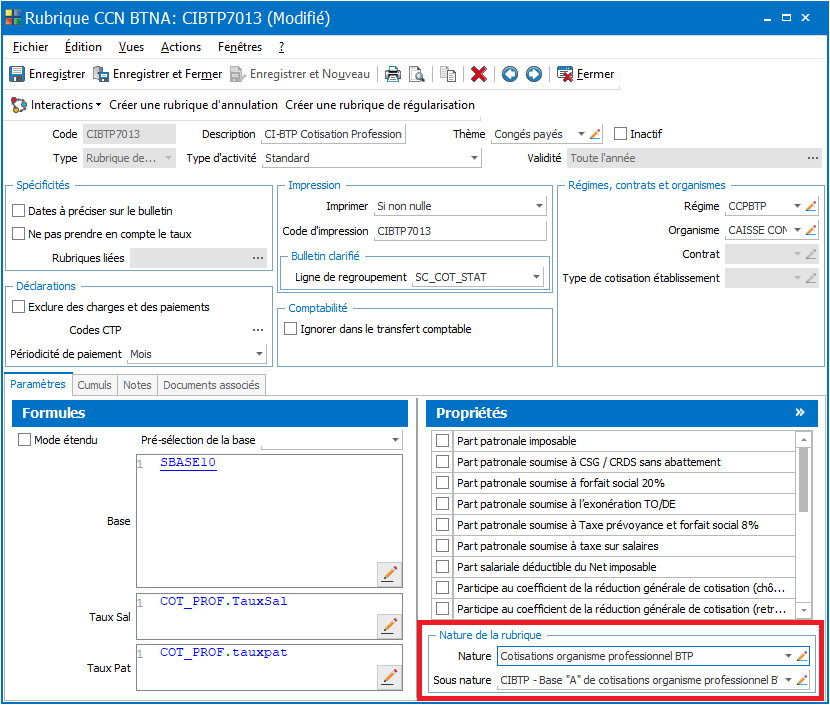Click the copy documents icon
830x705 pixels.
click(x=448, y=74)
